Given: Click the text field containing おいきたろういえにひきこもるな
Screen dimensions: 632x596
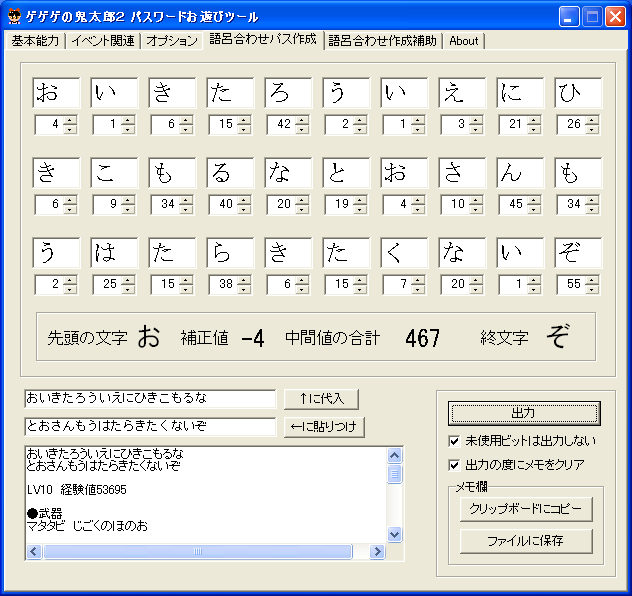Looking at the screenshot, I should 150,399.
